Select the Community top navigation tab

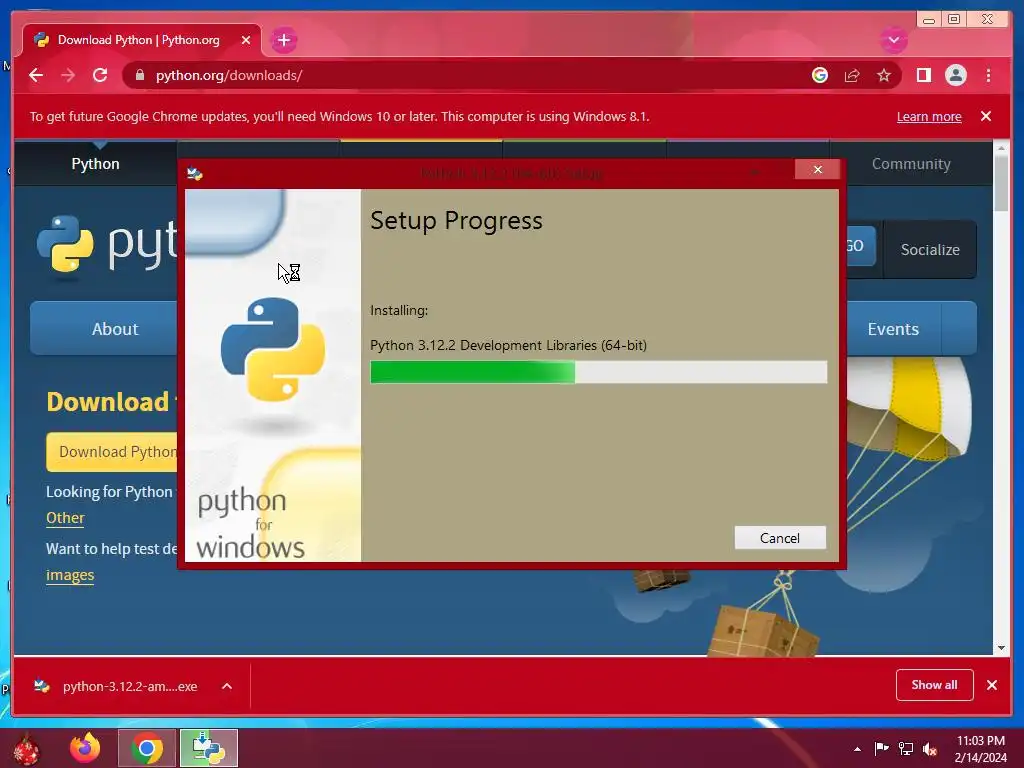pos(911,164)
